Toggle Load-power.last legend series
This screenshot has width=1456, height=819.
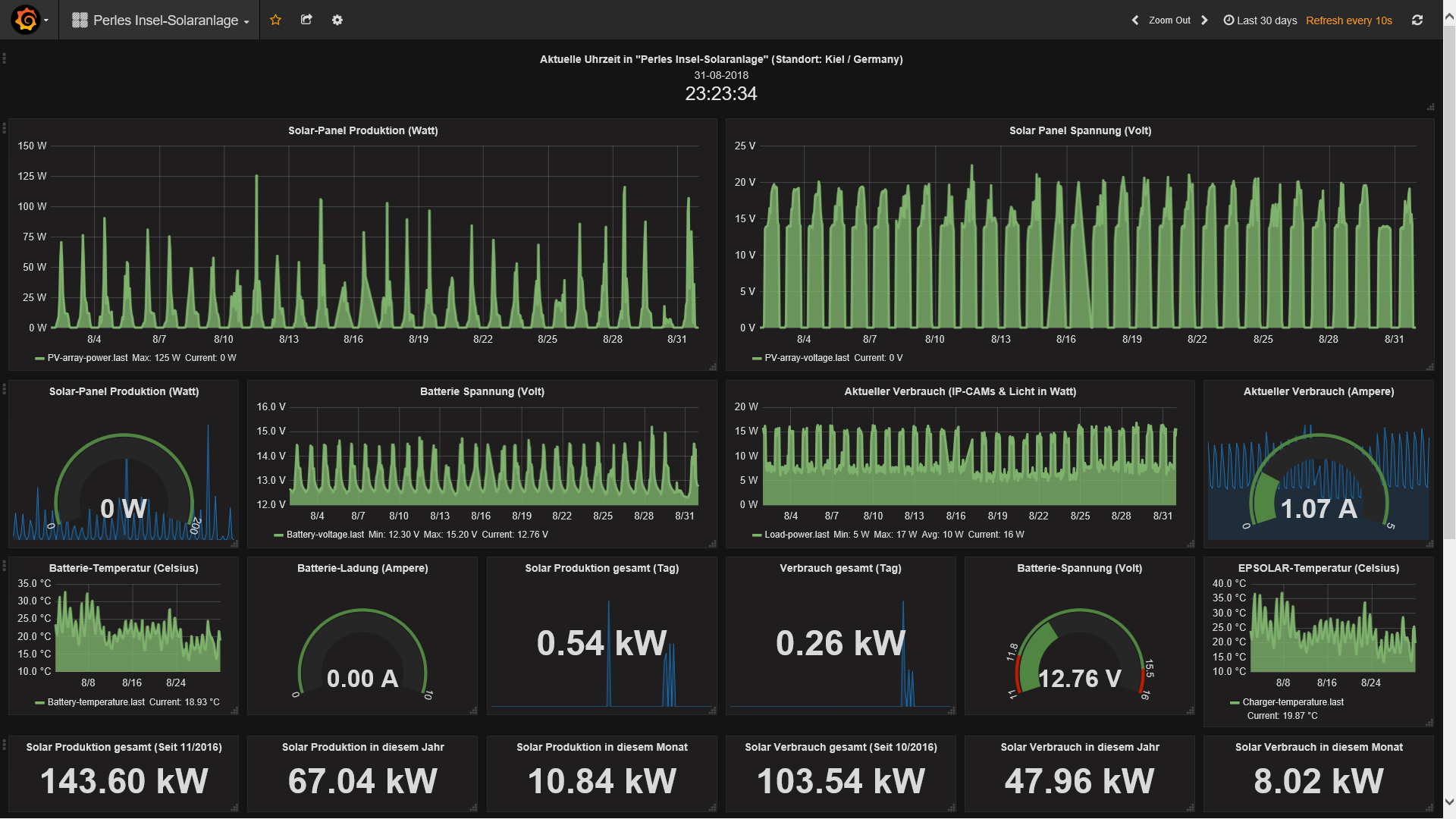coord(796,535)
